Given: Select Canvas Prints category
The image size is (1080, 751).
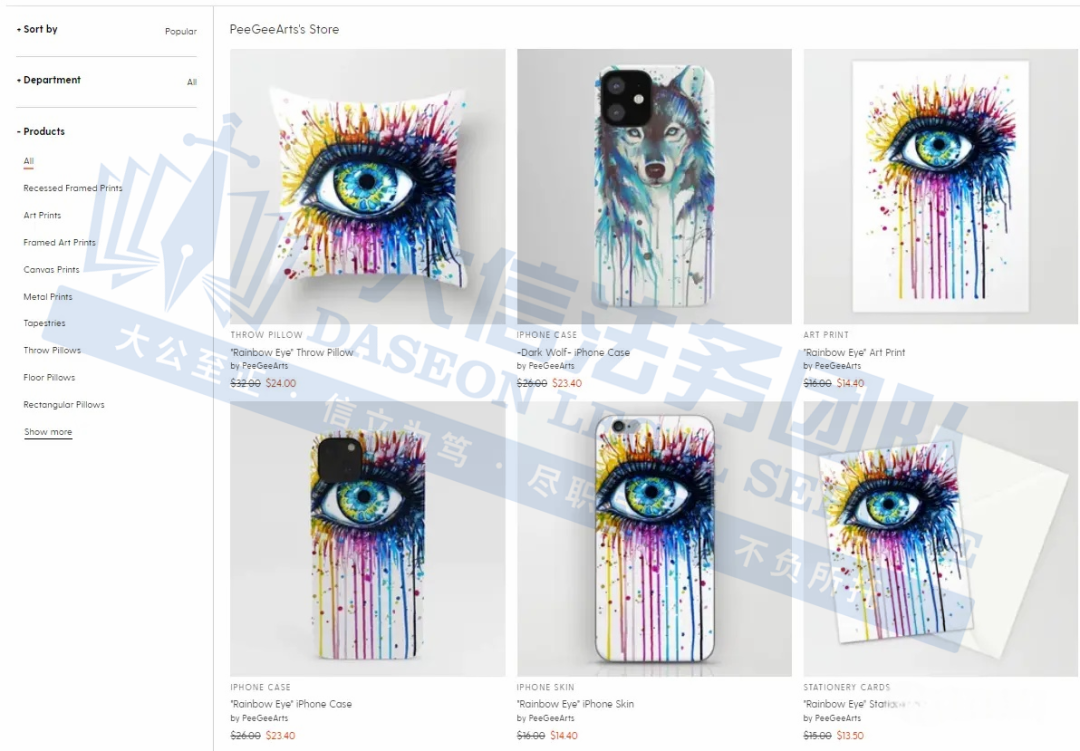Looking at the screenshot, I should (x=51, y=269).
